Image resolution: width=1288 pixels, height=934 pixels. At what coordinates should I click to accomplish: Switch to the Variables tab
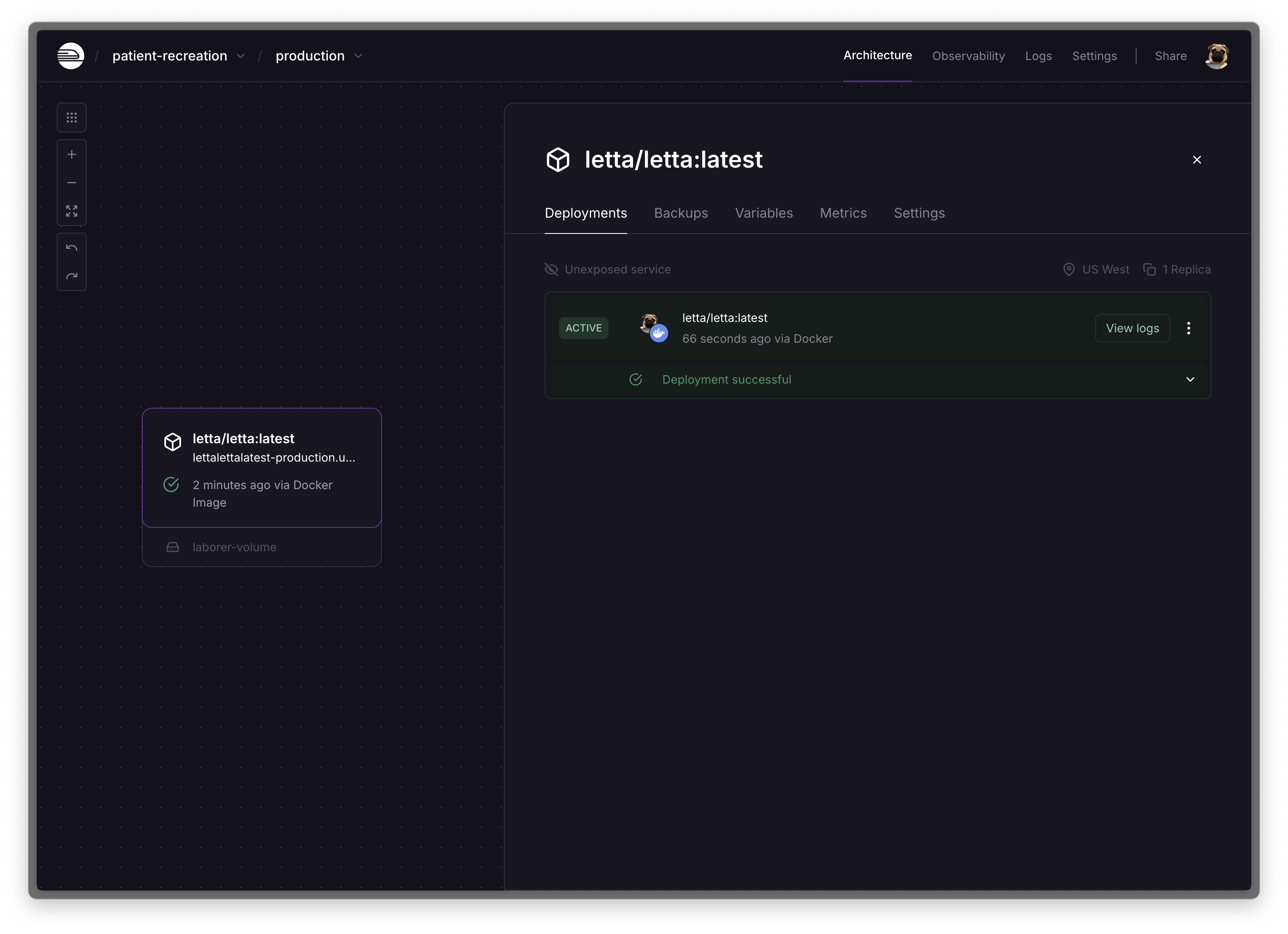tap(763, 213)
